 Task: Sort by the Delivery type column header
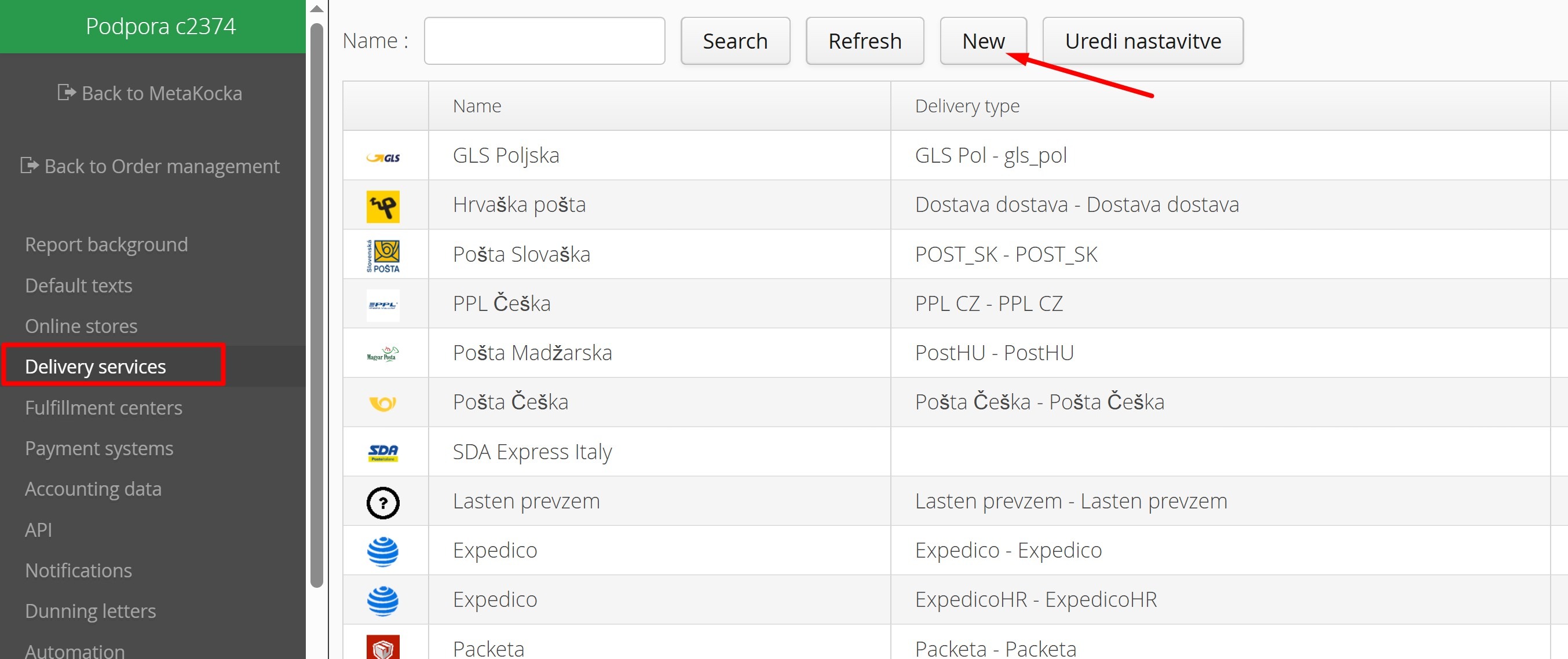click(x=967, y=106)
